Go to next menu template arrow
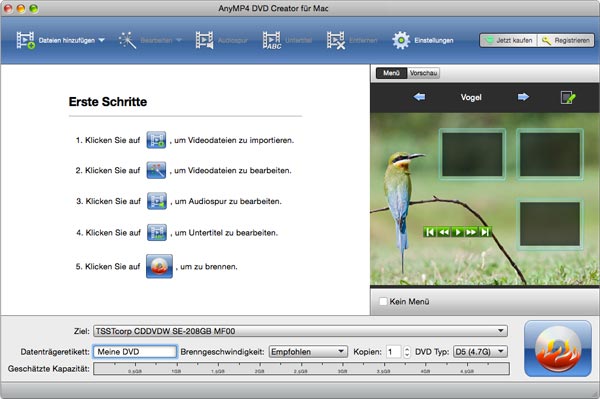Screen dimensions: 600x399 coord(523,97)
